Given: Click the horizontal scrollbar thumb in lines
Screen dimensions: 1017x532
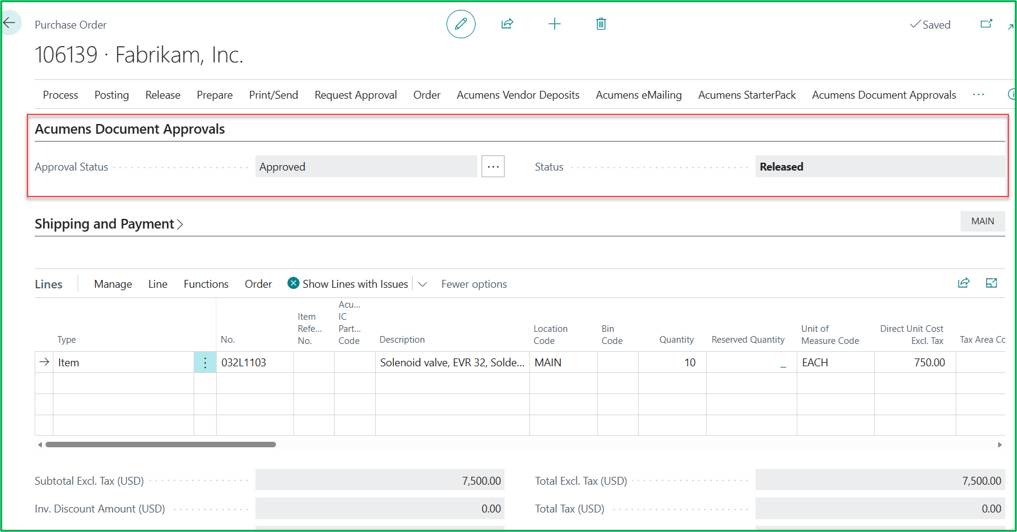Looking at the screenshot, I should [161, 444].
